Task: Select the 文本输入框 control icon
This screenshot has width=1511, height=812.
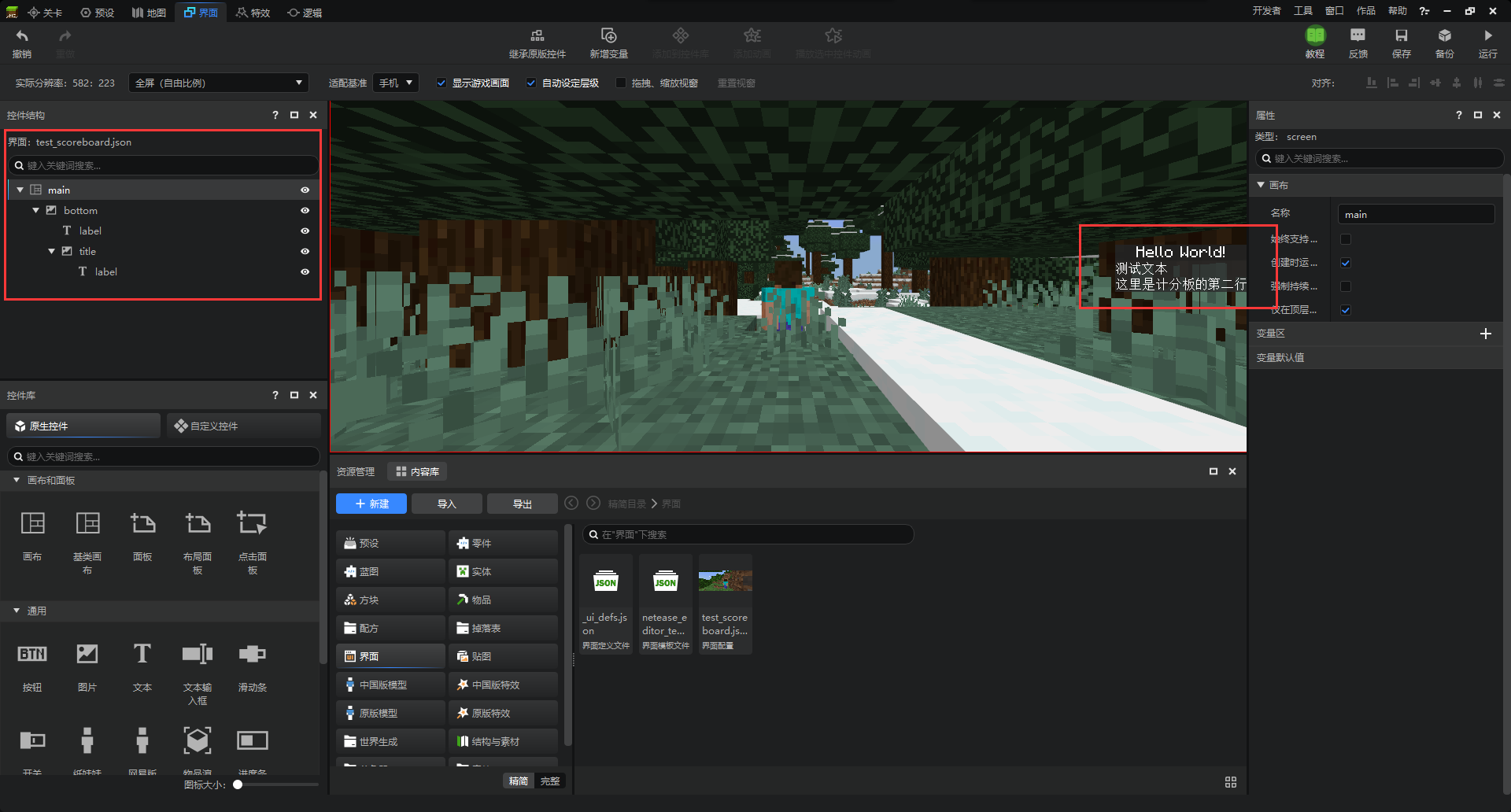Action: pos(198,654)
